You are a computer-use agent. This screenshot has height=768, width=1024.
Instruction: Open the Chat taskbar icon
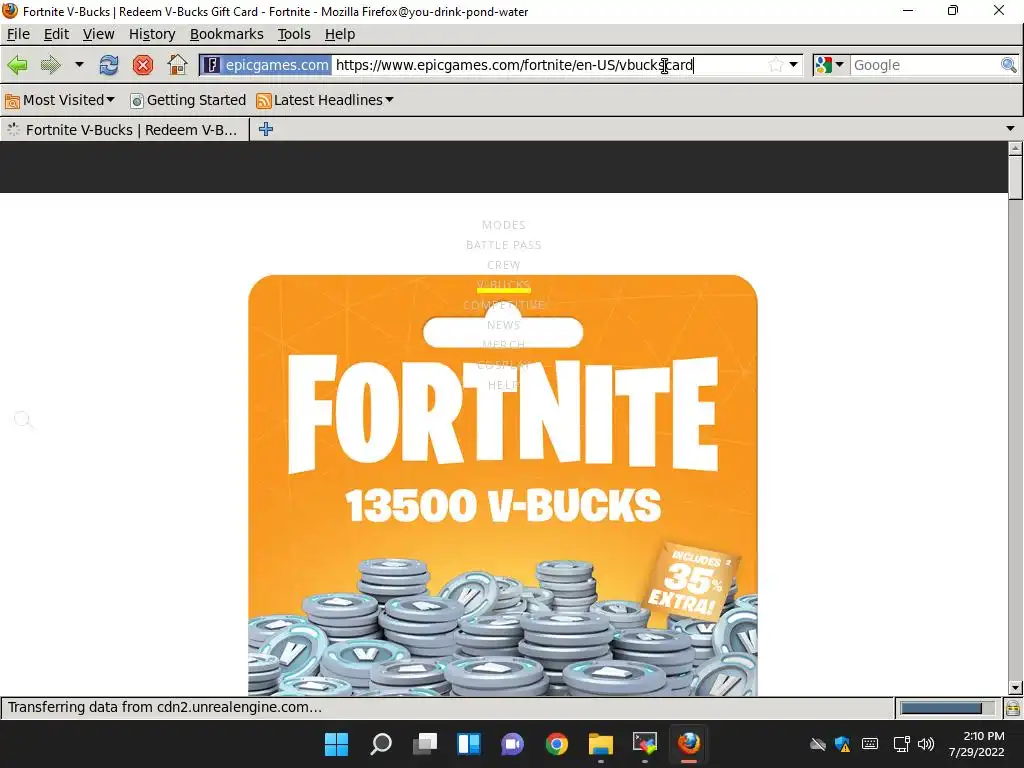[x=513, y=744]
